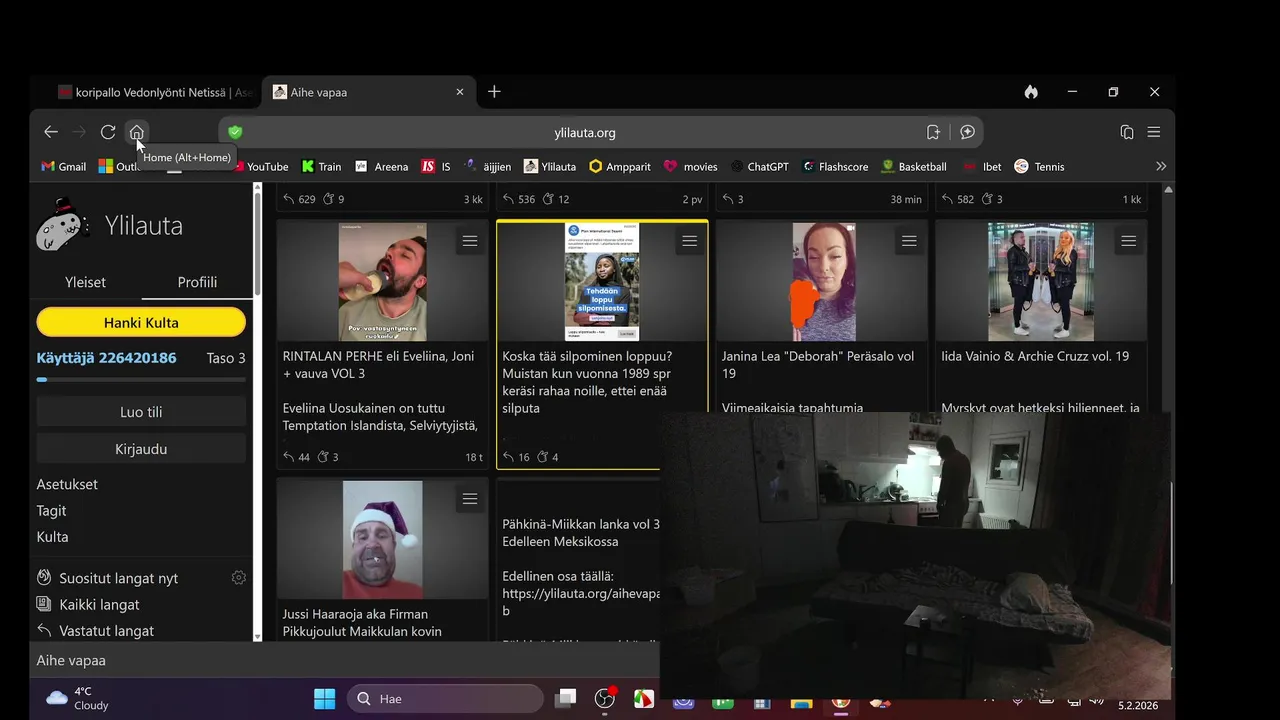The image size is (1280, 720).
Task: Open Asetukset in the sidebar
Action: [67, 484]
